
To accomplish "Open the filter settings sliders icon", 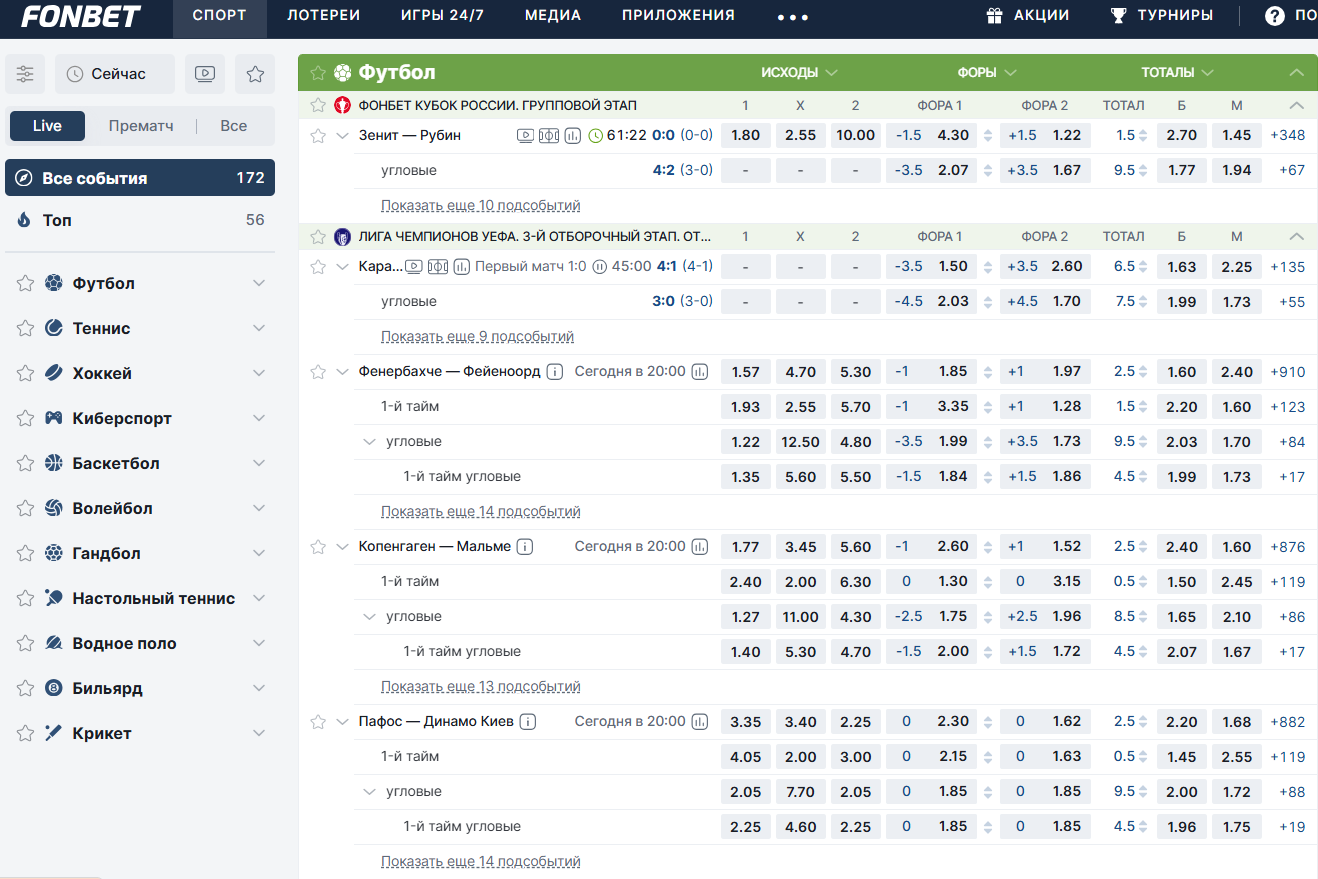I will pos(25,74).
